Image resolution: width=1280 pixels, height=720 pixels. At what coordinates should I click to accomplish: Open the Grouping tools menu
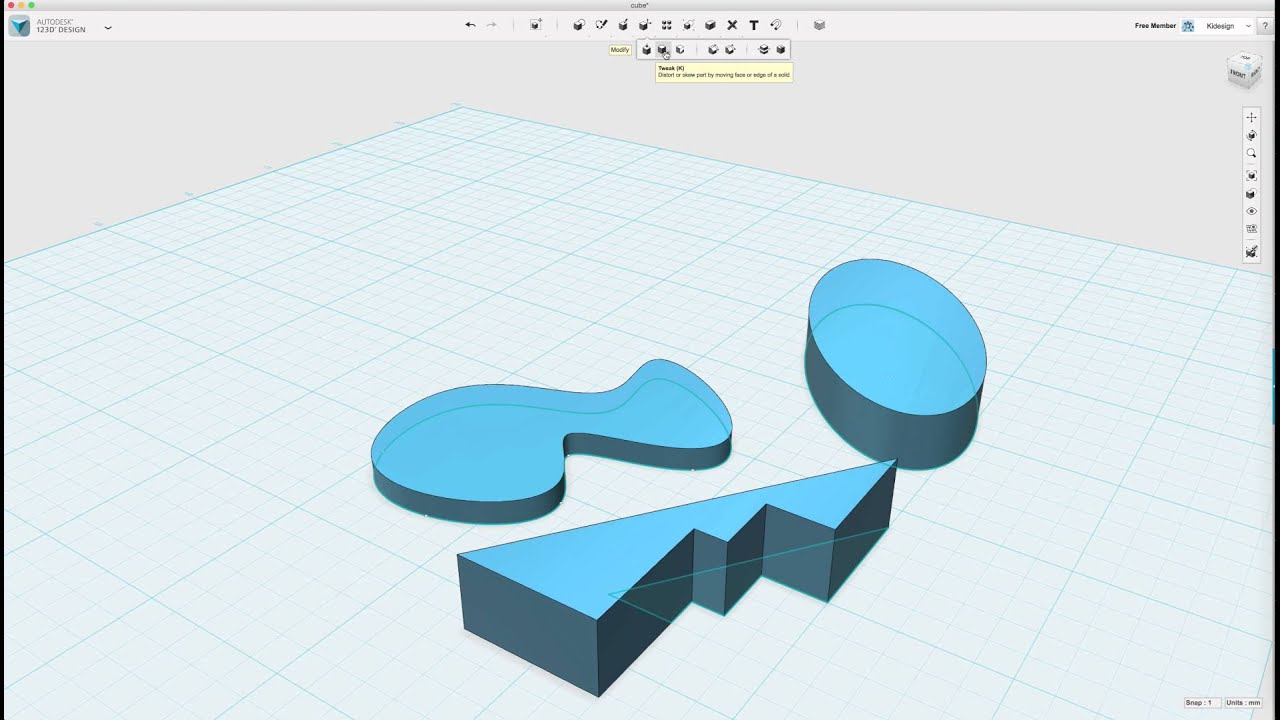click(x=688, y=25)
